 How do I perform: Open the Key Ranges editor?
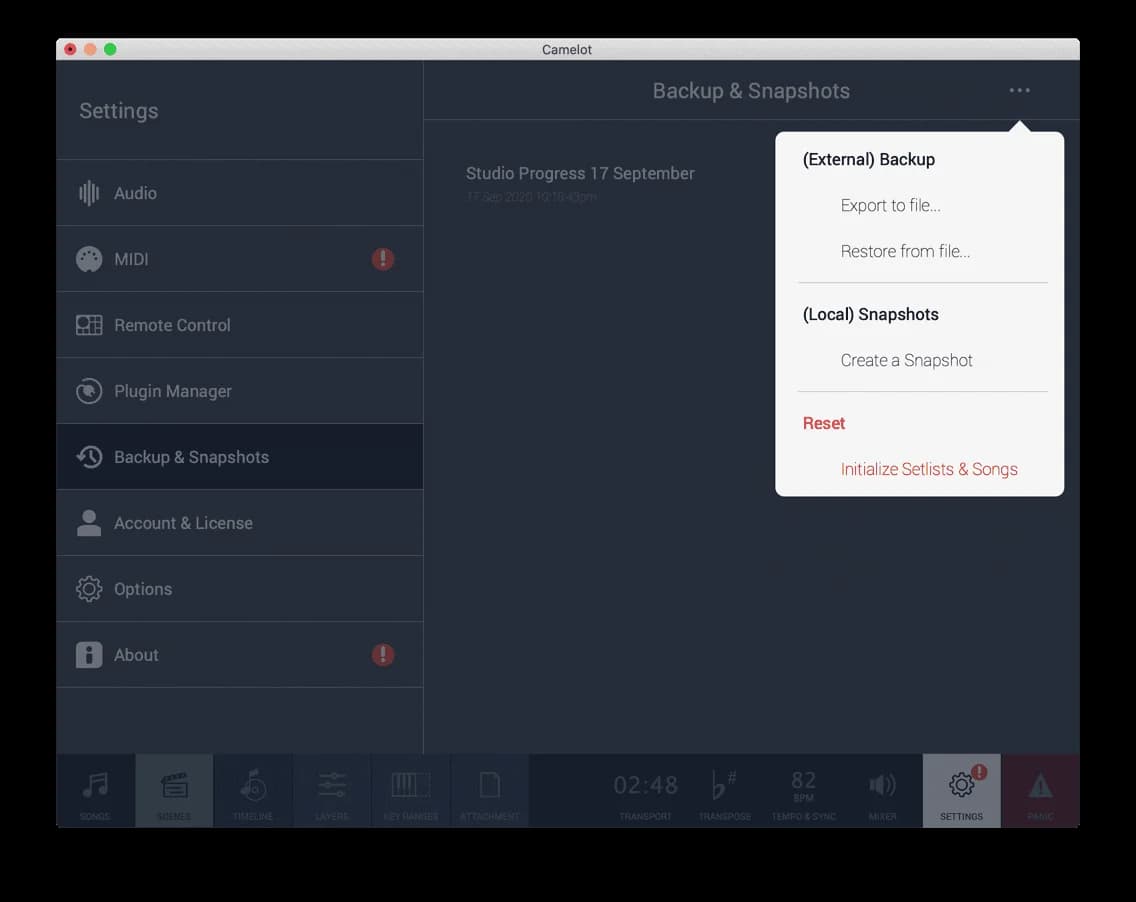(411, 790)
